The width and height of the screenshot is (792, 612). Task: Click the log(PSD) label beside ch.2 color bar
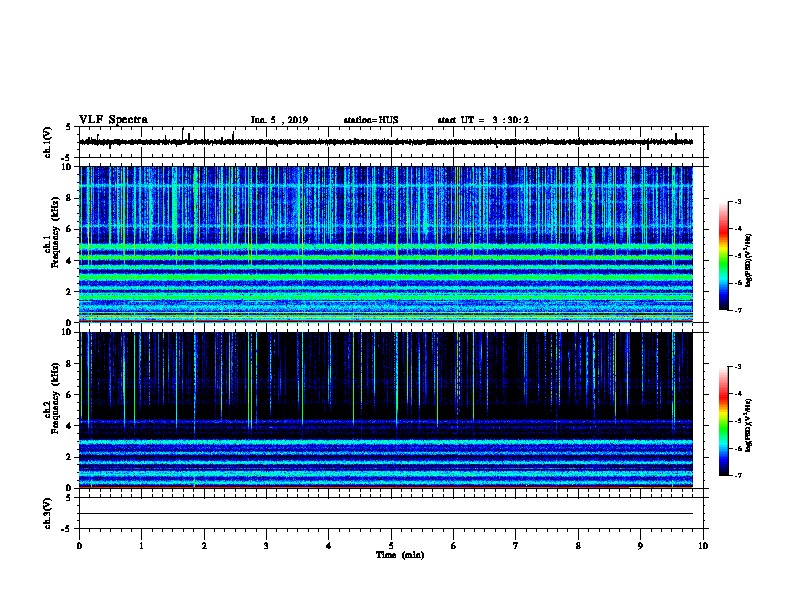(x=749, y=425)
